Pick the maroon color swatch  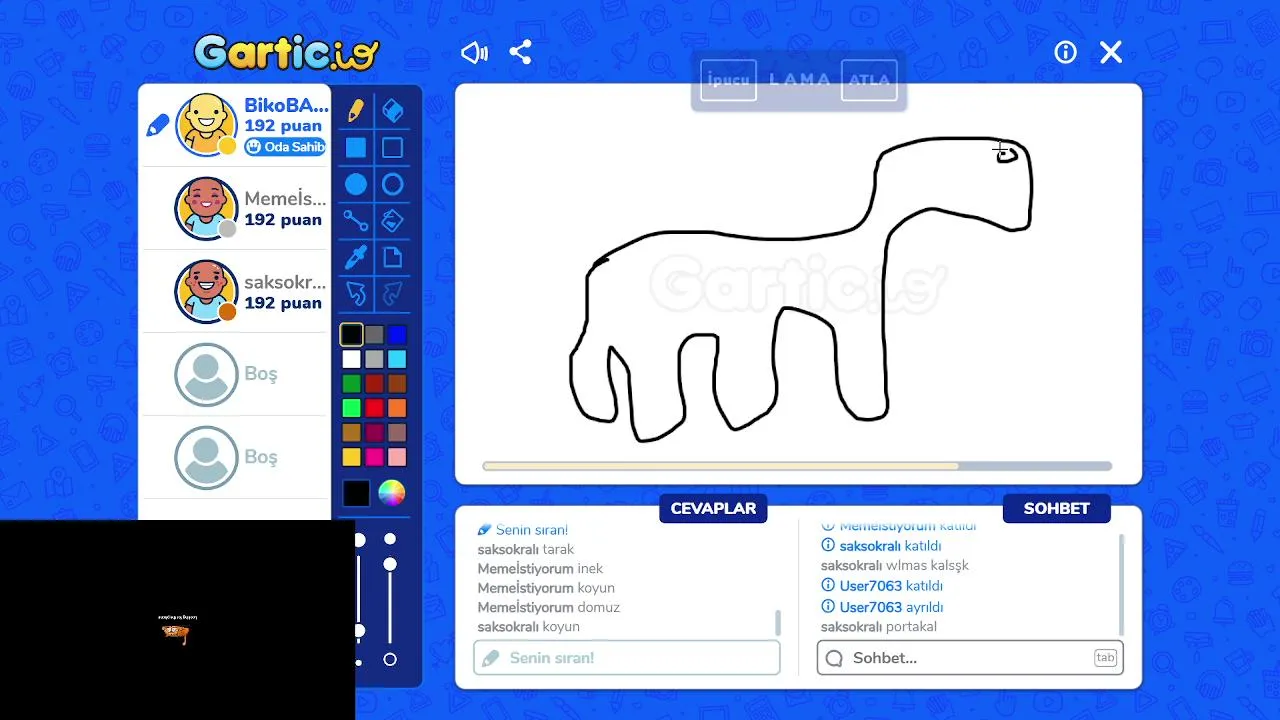[374, 432]
